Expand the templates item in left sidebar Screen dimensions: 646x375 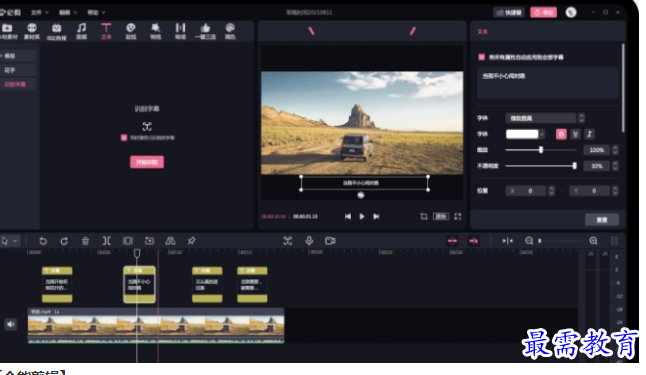pyautogui.click(x=18, y=56)
